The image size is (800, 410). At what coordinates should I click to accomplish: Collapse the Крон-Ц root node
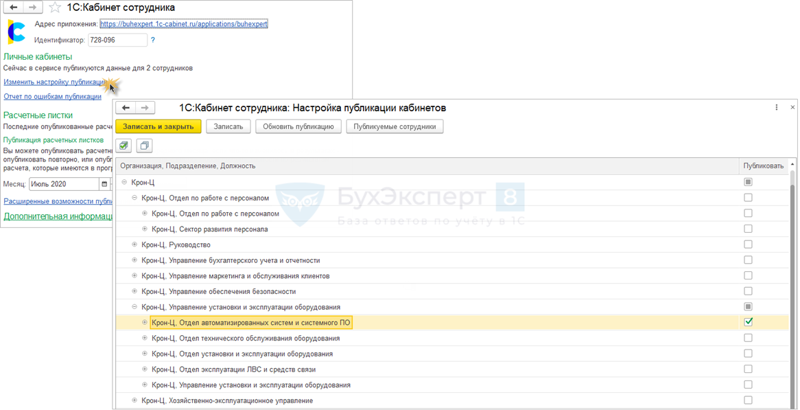(124, 182)
